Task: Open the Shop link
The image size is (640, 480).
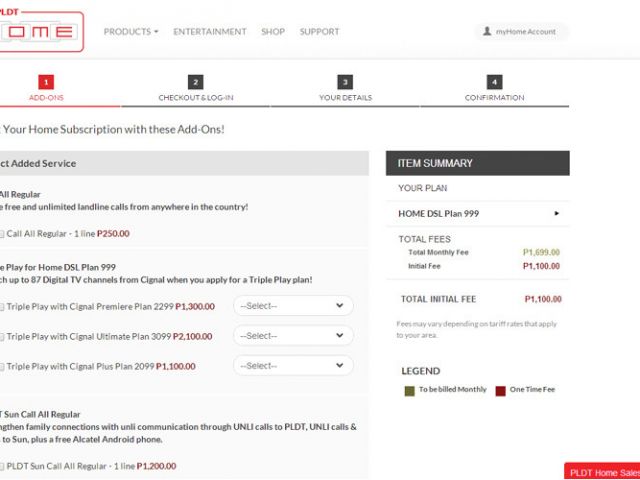Action: tap(273, 32)
